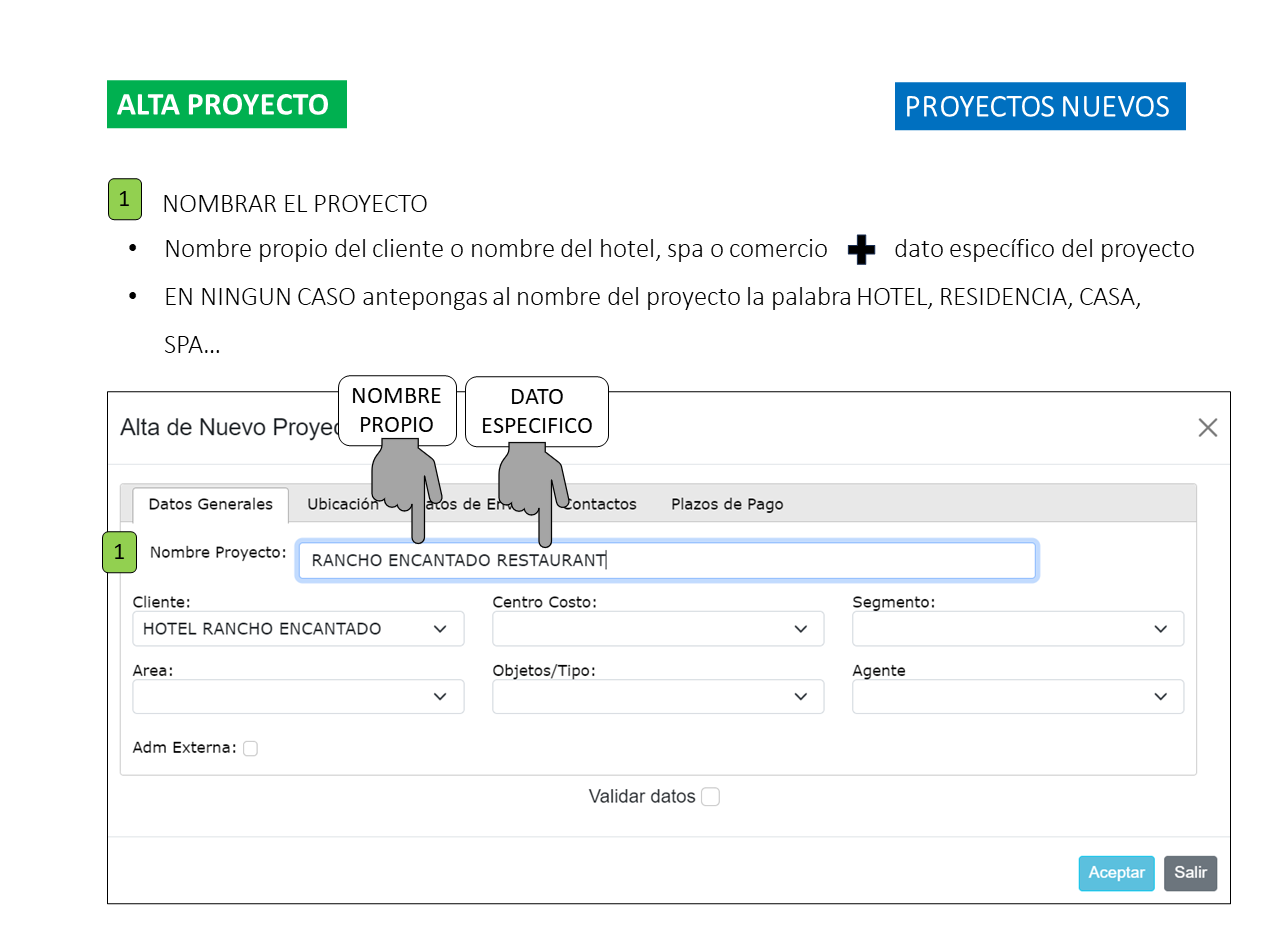Click the green 1 badge beside Nombre Proyecto
Screen dimensions: 1280x945
[x=119, y=552]
